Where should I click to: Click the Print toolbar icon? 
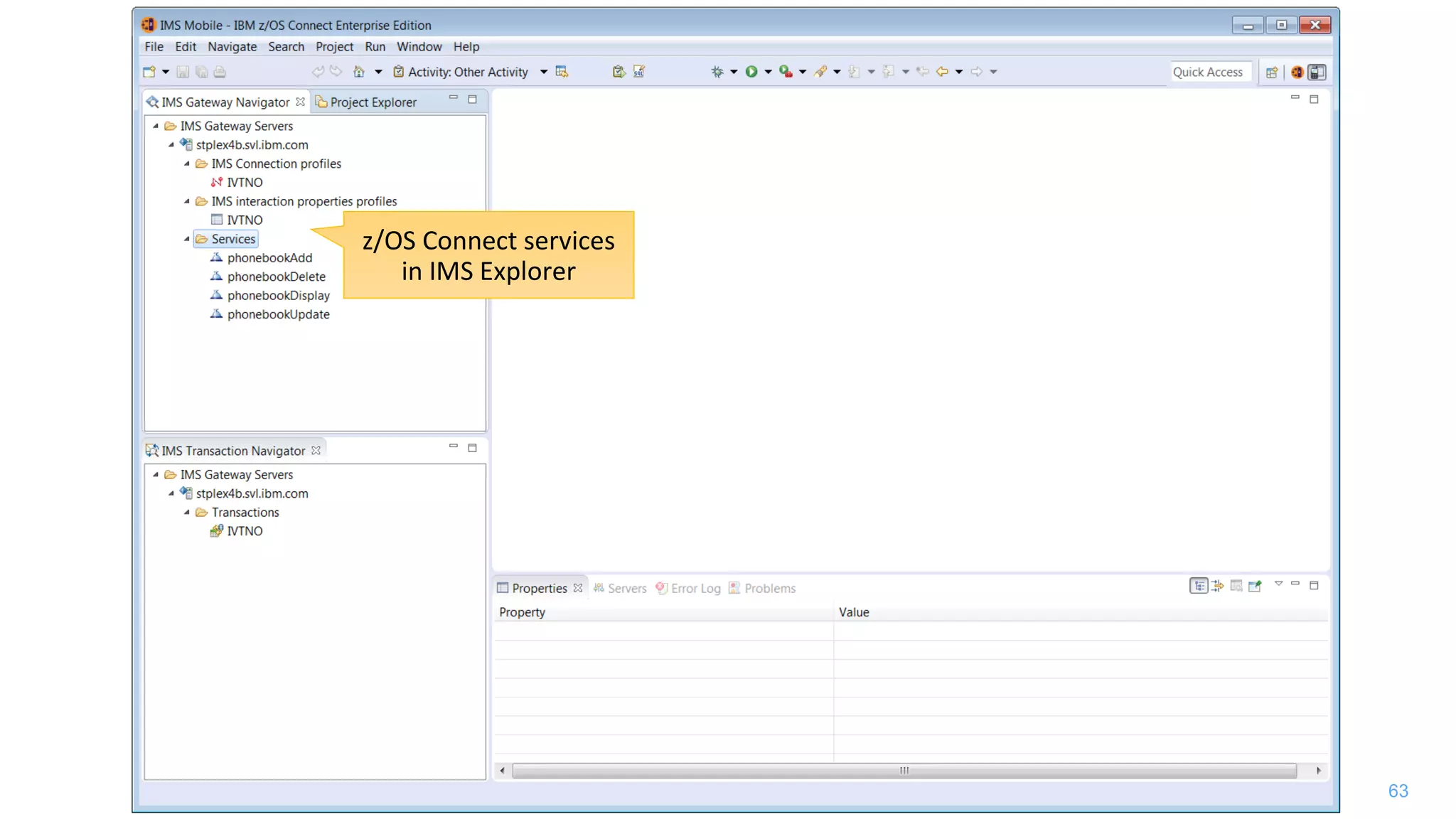(x=220, y=72)
